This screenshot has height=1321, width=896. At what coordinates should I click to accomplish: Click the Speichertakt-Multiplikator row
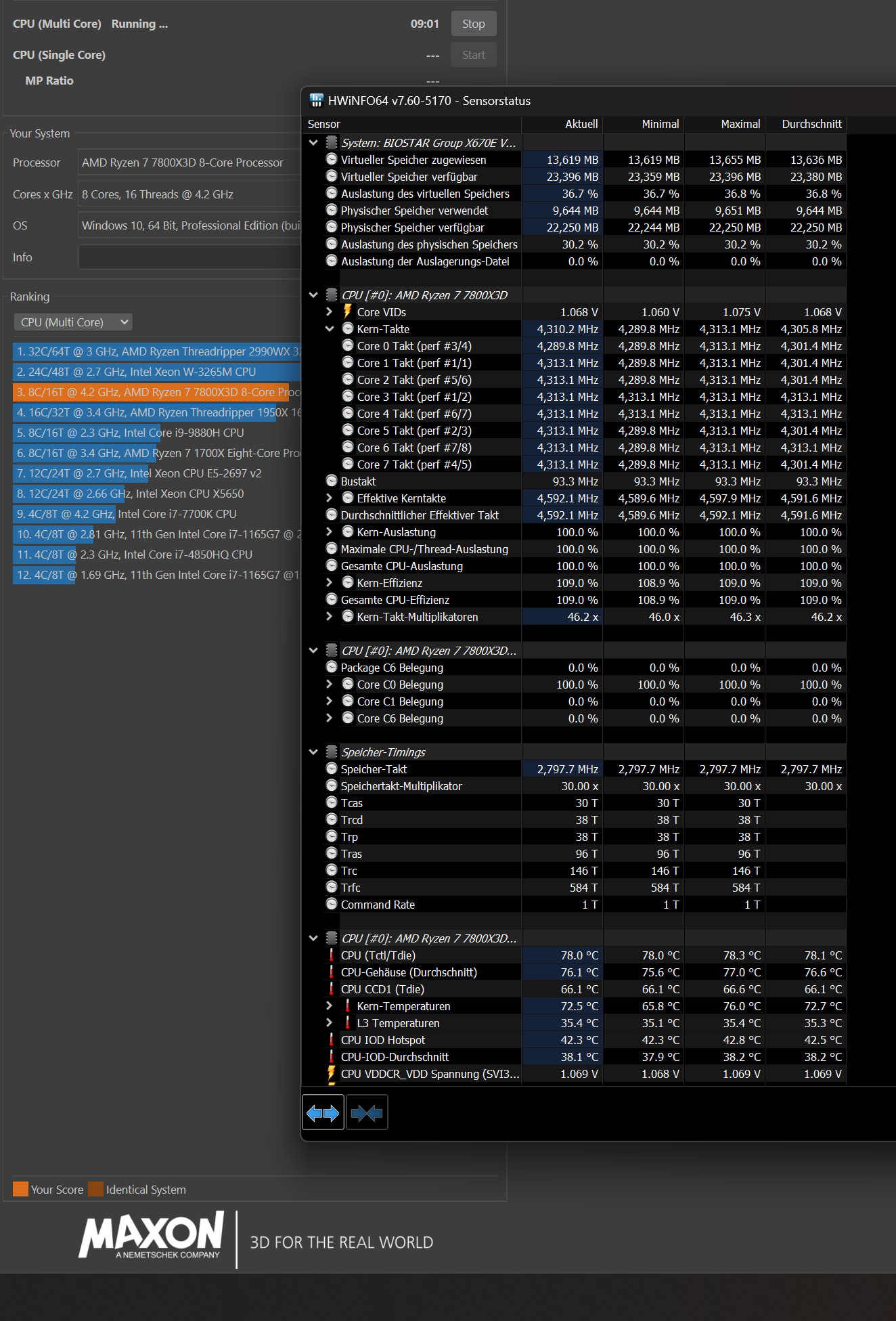click(x=574, y=785)
